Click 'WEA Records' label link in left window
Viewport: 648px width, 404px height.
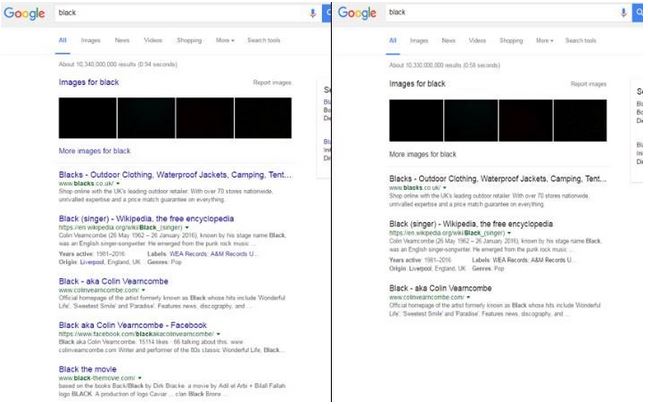point(188,254)
